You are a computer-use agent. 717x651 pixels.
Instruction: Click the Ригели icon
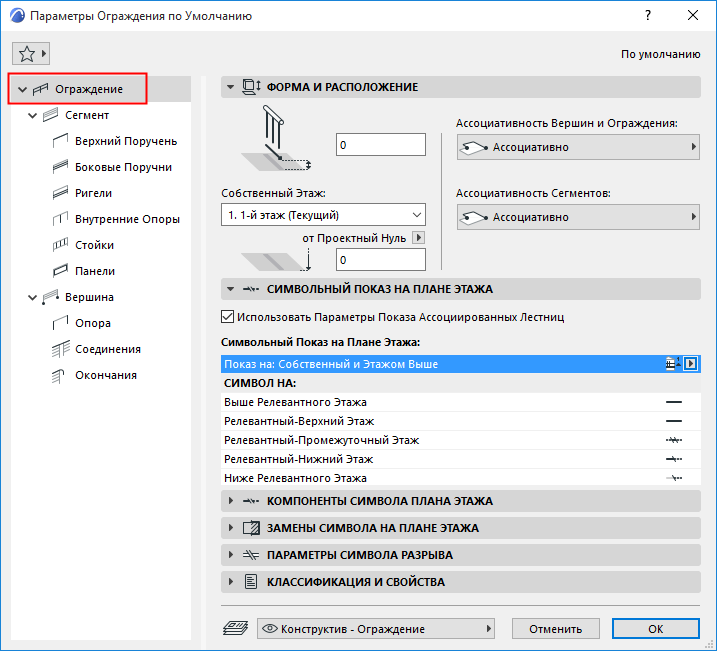[x=60, y=193]
